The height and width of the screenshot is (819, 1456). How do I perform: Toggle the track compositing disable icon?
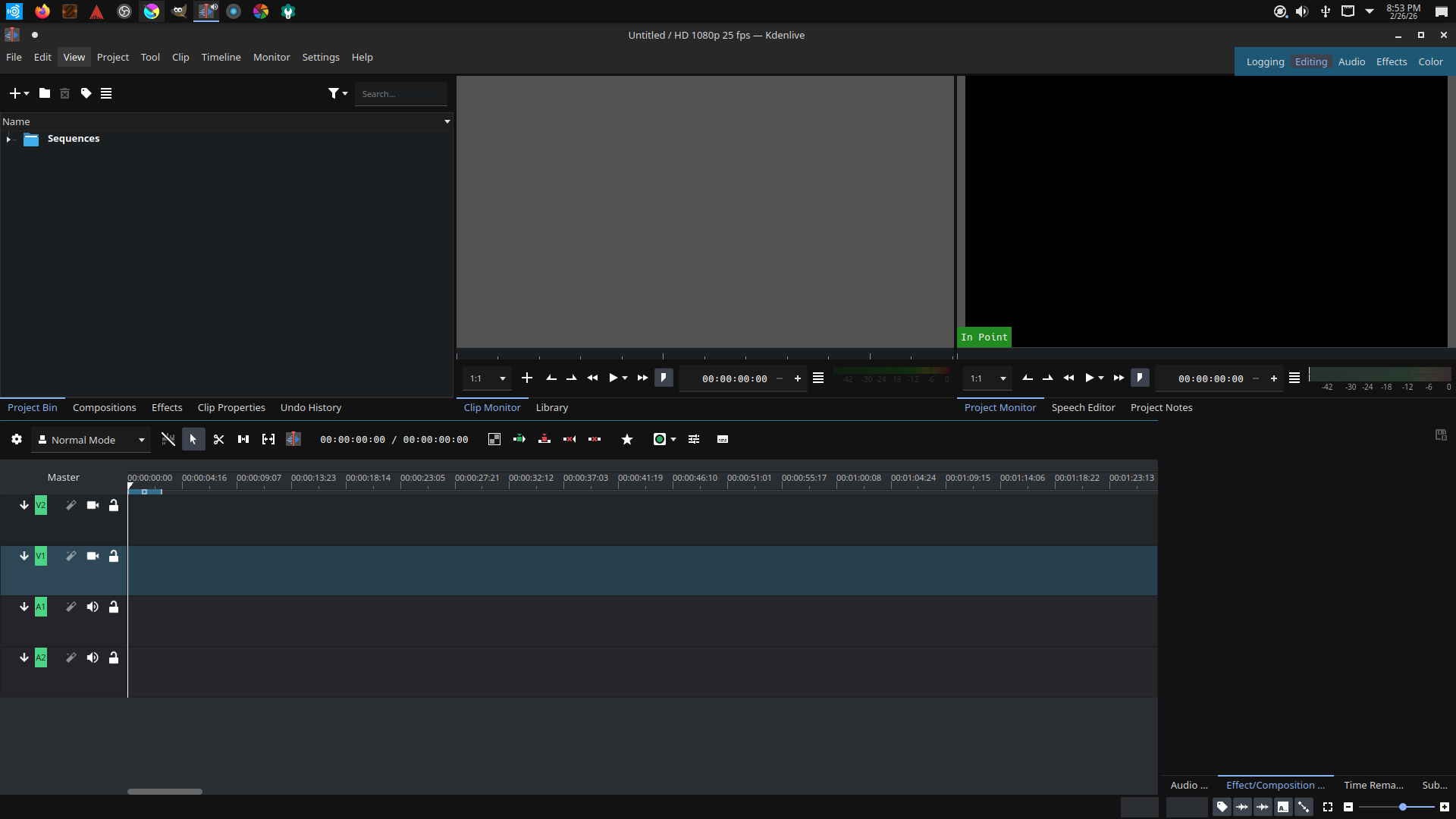(x=168, y=440)
